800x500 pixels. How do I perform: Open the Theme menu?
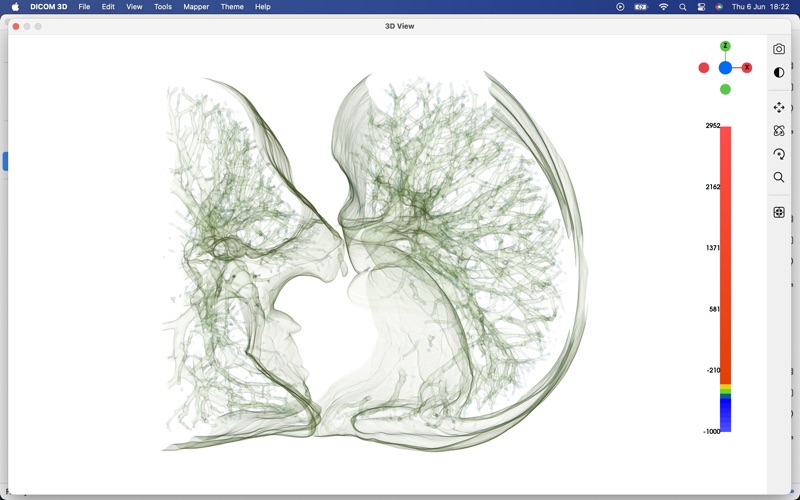tap(232, 7)
